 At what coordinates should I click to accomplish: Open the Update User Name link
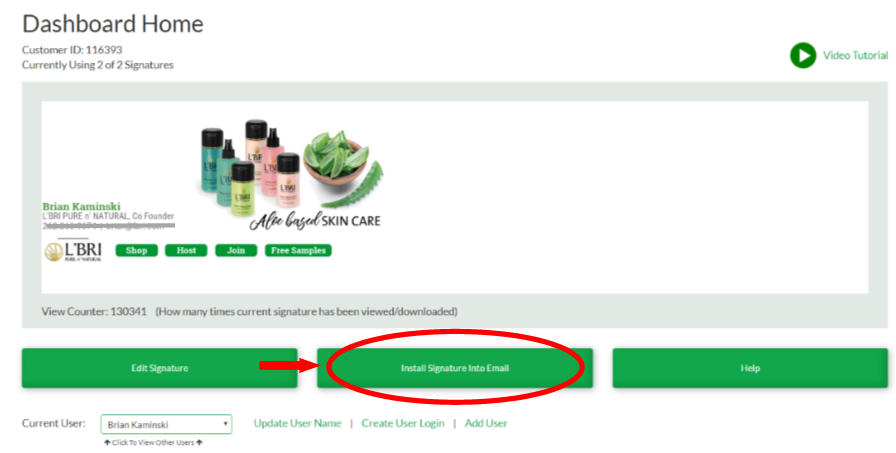(x=297, y=423)
